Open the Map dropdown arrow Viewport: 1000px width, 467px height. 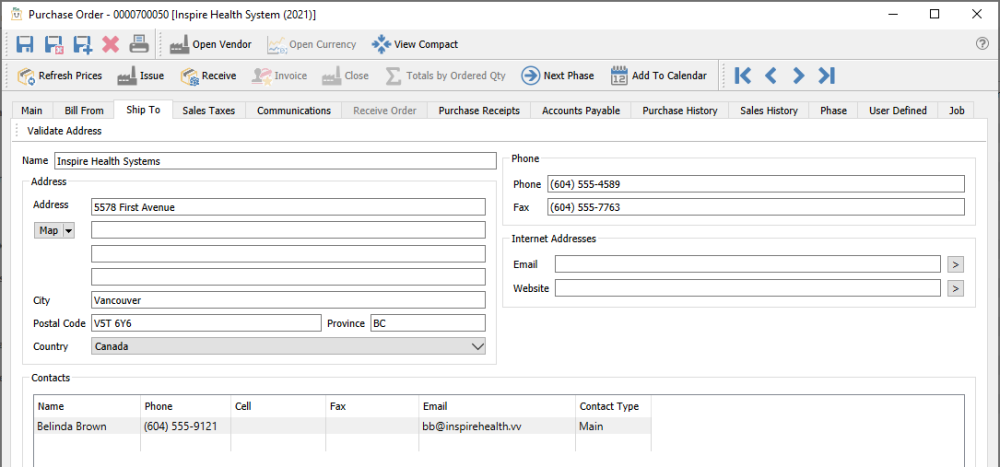tap(69, 231)
